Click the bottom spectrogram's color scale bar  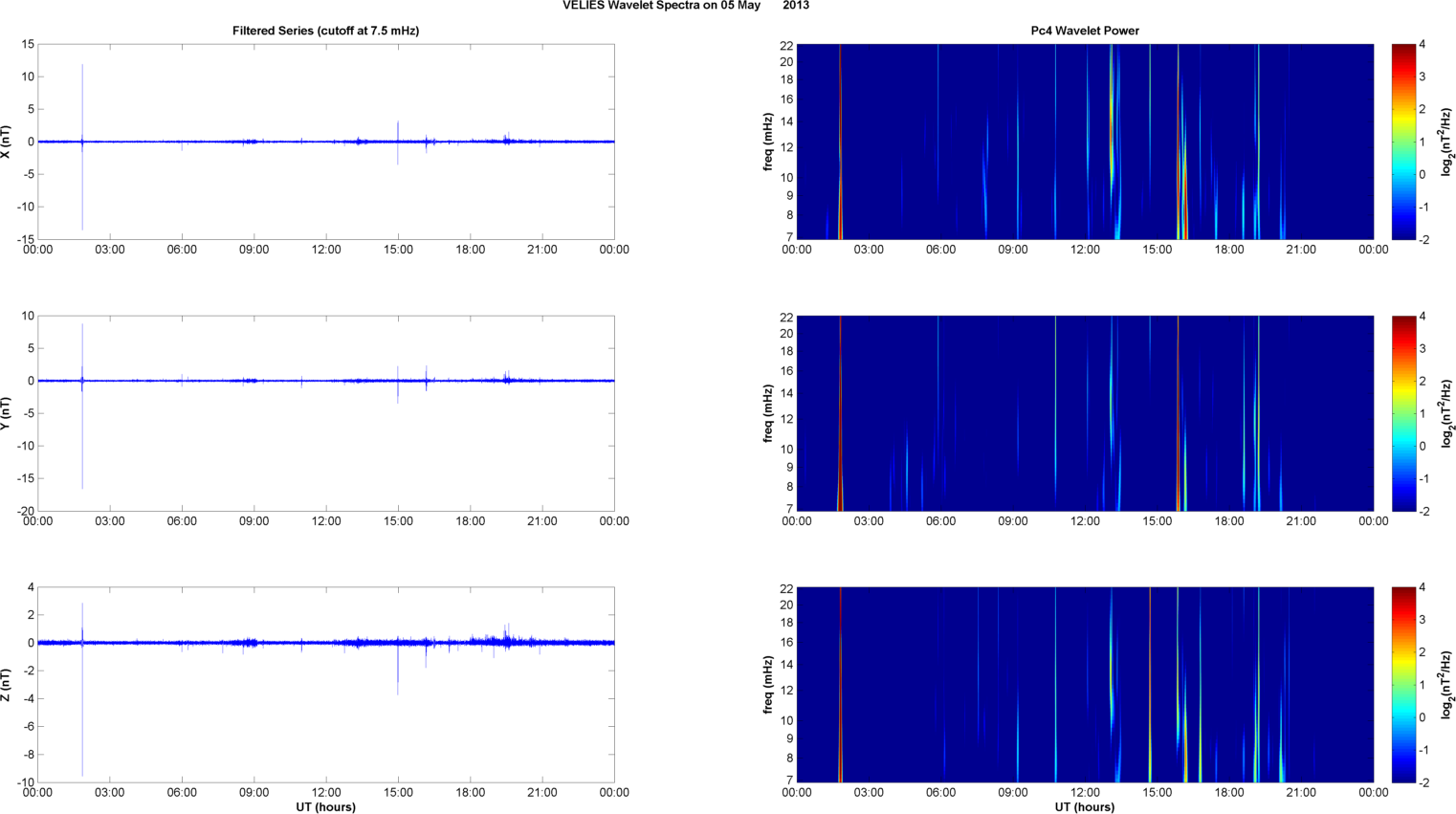[x=1402, y=685]
